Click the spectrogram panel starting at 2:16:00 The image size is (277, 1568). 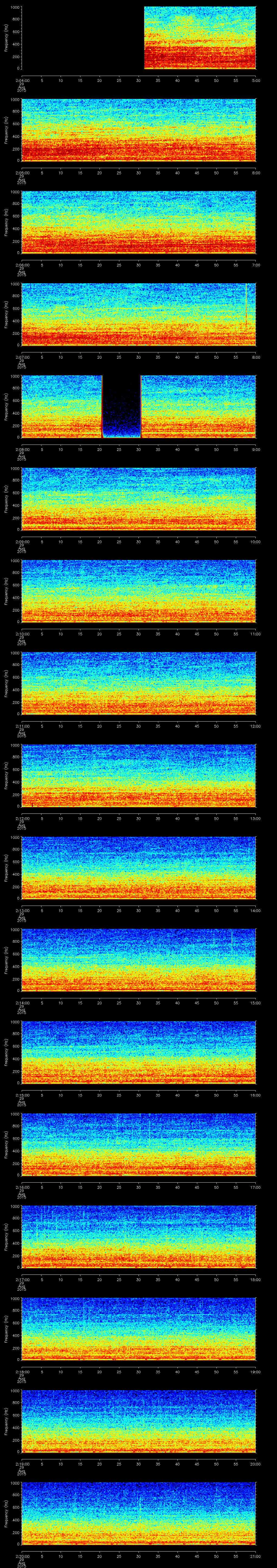139,1144
